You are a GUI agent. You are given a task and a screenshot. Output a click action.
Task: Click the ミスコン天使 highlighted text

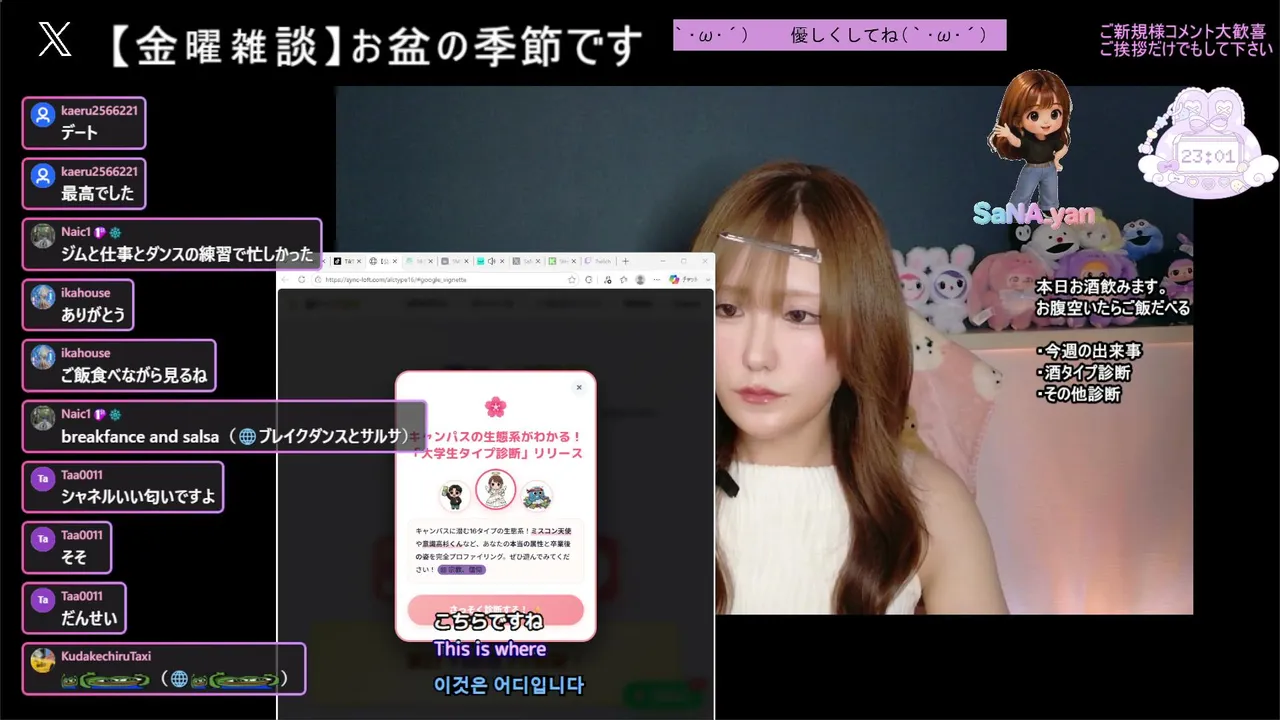point(553,530)
